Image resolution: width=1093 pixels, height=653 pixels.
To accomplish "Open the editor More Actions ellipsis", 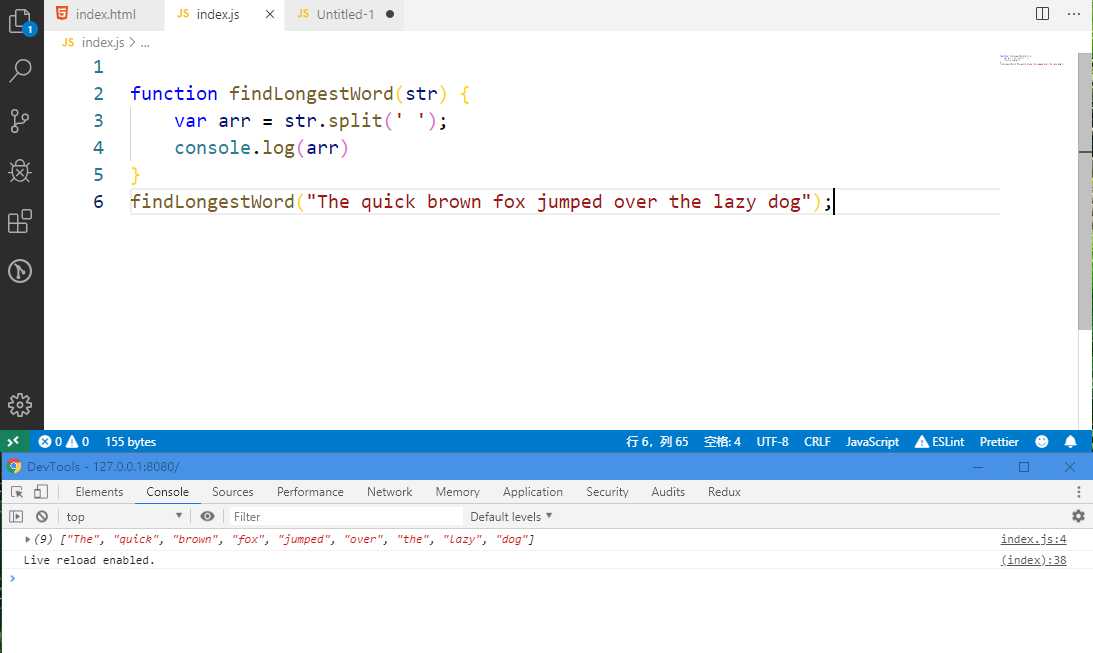I will (x=1073, y=14).
